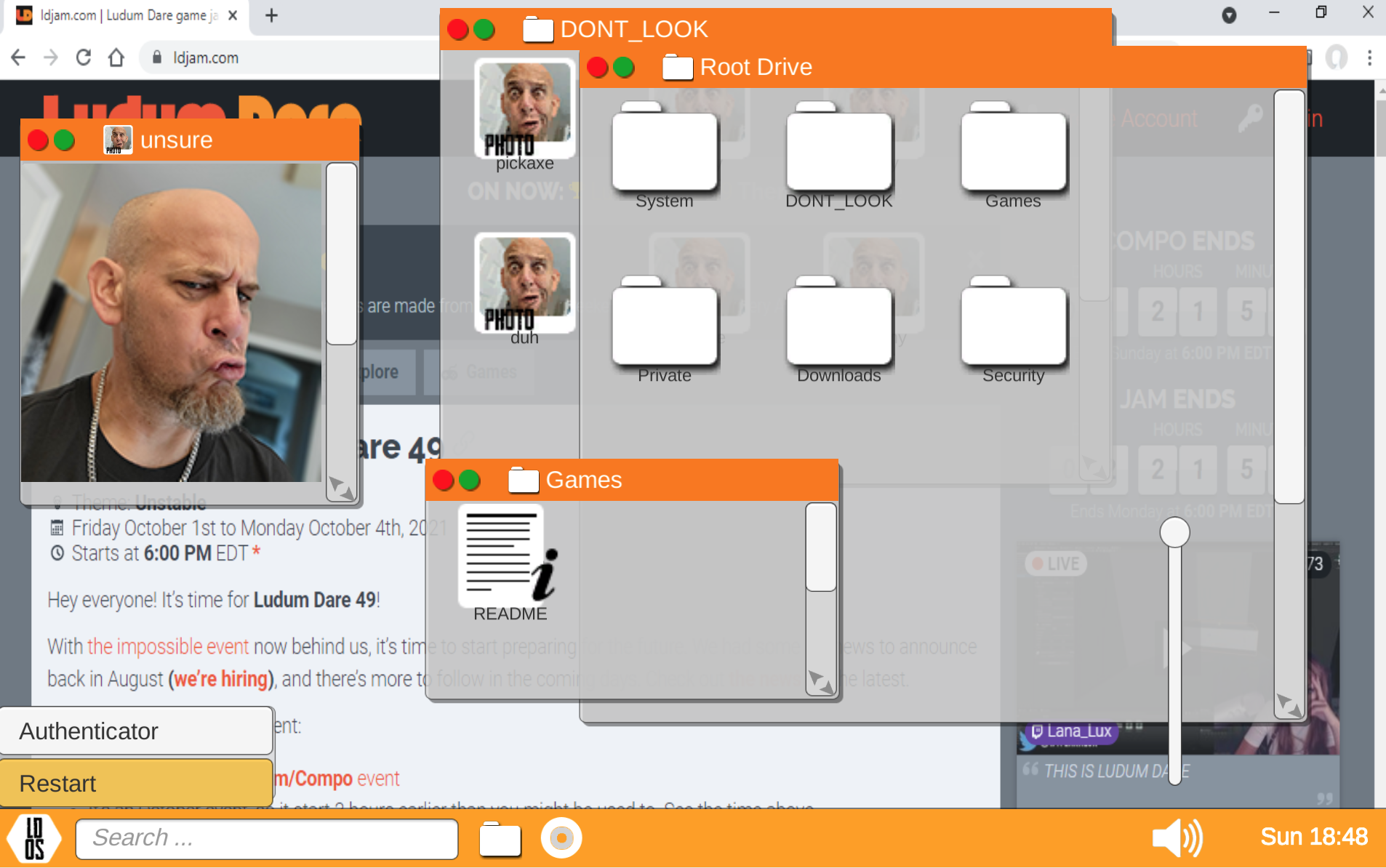This screenshot has width=1386, height=868.
Task: Go to browser home page
Action: pos(116,57)
